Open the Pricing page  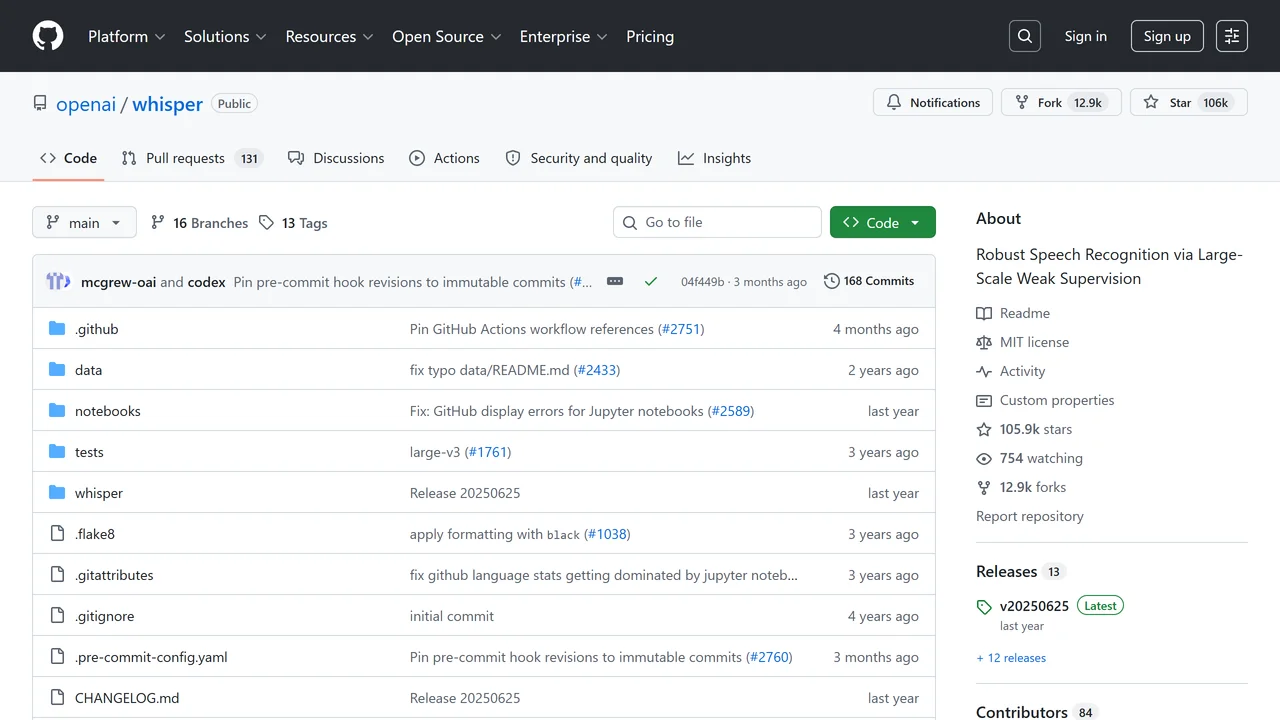click(x=650, y=36)
